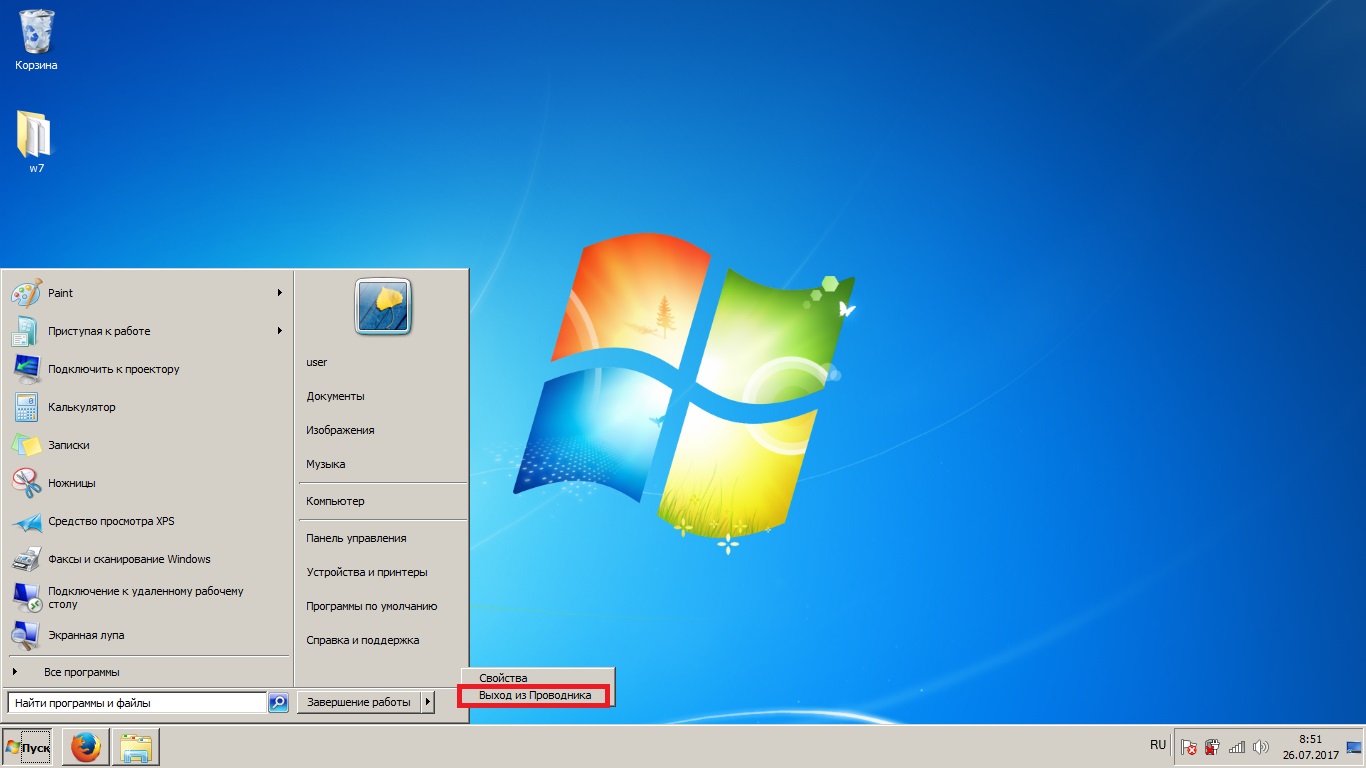Open Средство просмотра XPS icon

pos(26,521)
